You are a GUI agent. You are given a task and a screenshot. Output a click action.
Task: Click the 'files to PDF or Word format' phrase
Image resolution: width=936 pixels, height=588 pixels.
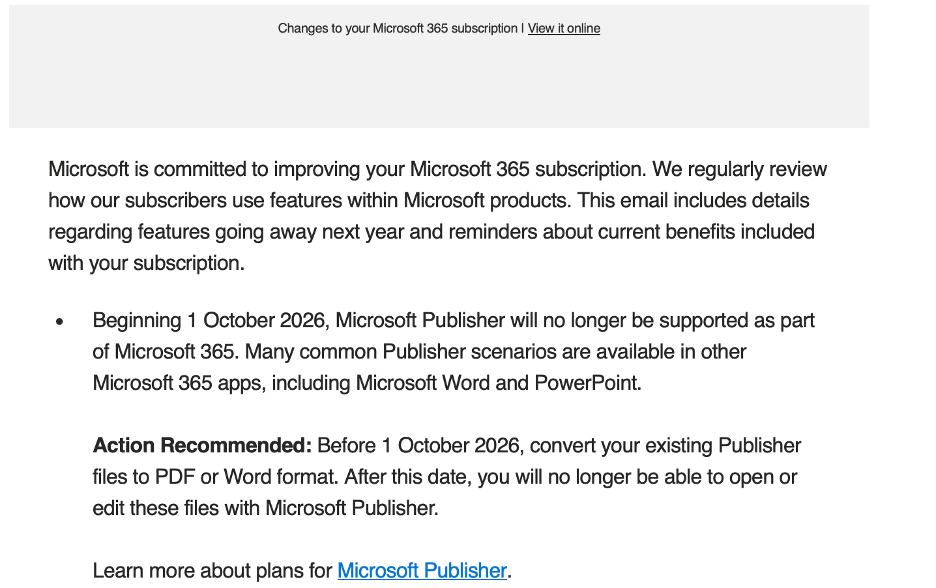tap(215, 477)
